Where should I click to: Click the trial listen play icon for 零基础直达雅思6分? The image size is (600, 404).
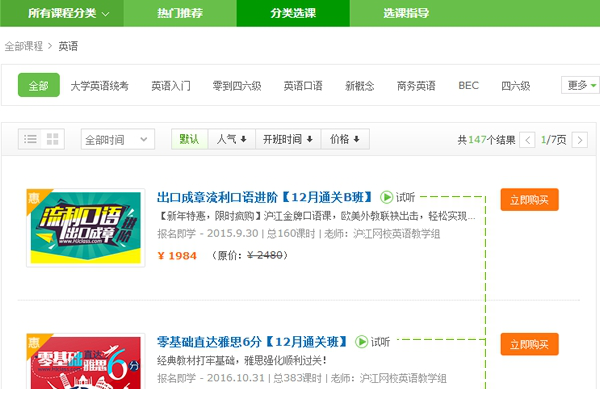[361, 342]
